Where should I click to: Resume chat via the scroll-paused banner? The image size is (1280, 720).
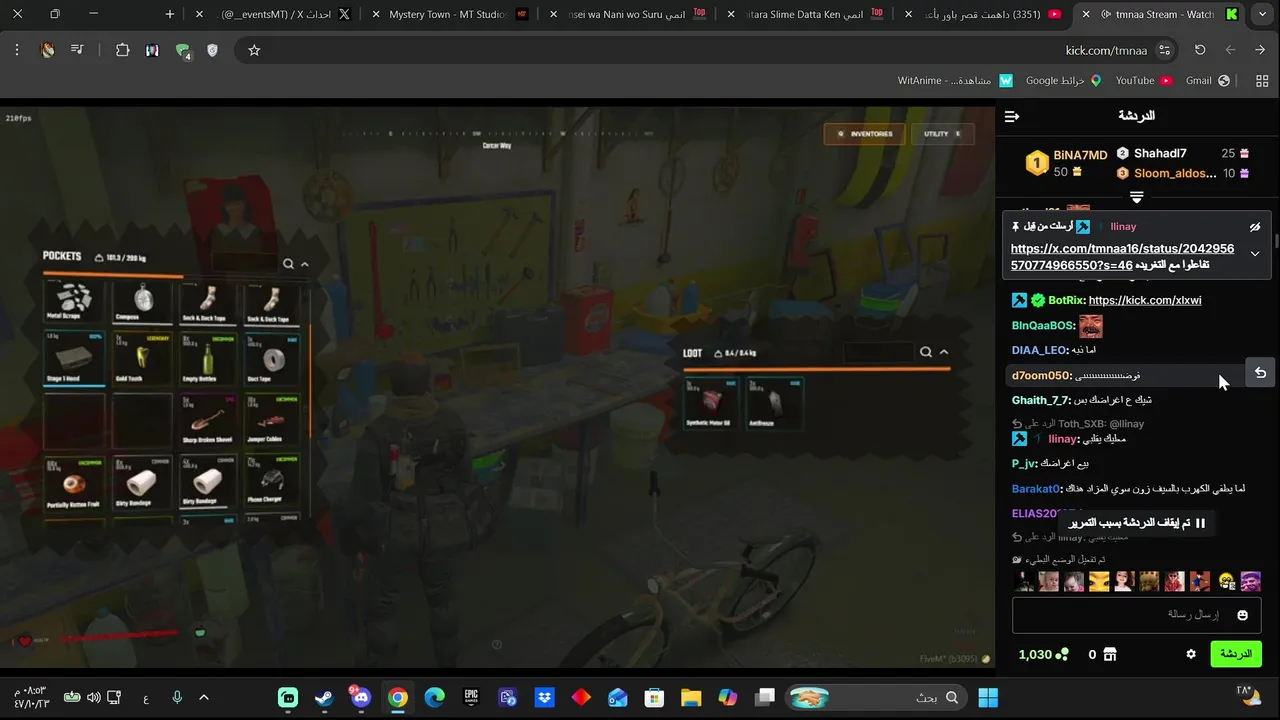coord(1137,523)
